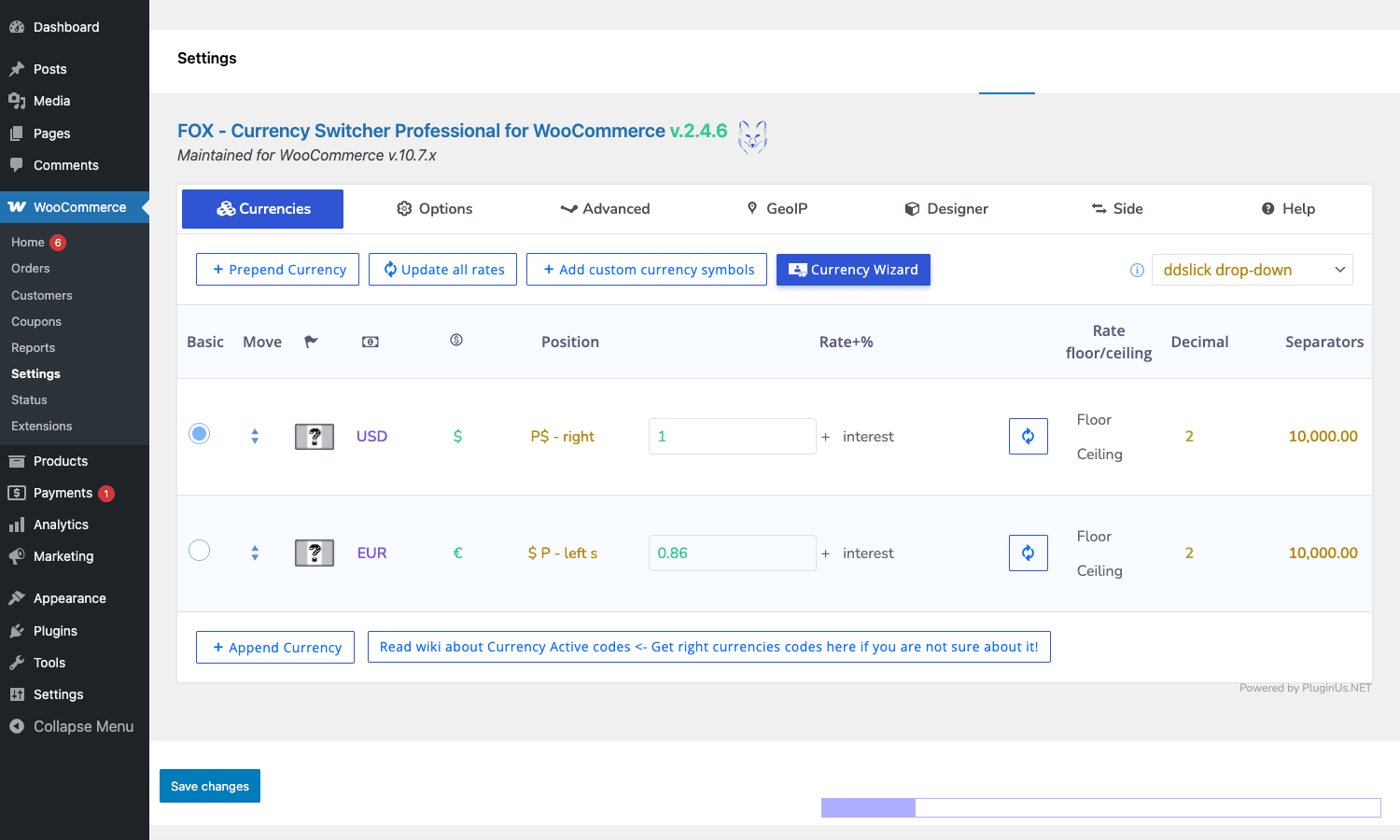Open the WooCommerce Orders submenu item

pos(31,268)
